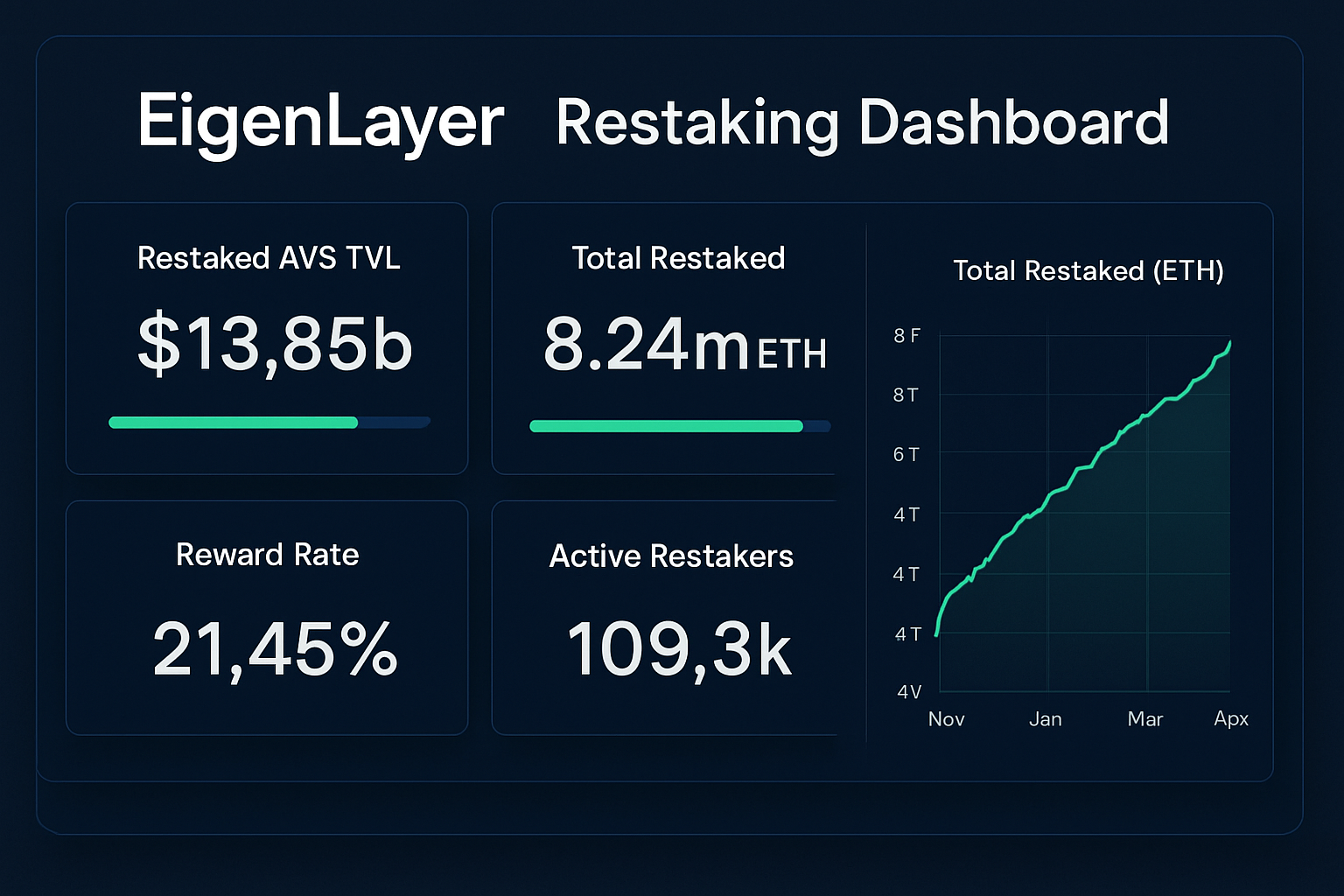Image resolution: width=1344 pixels, height=896 pixels.
Task: Select the Jan axis label
Action: point(1046,718)
